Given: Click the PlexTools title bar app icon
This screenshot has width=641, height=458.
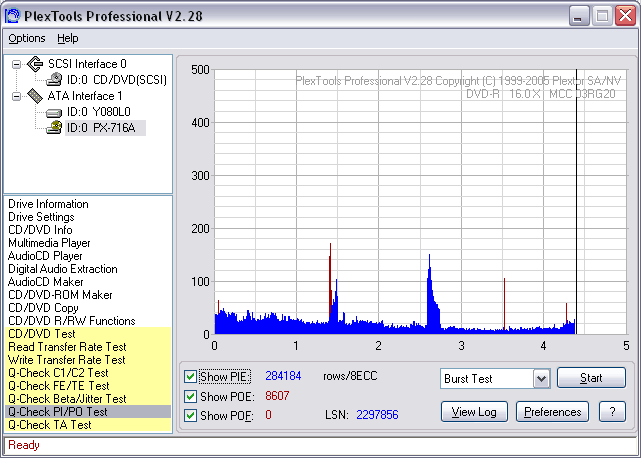Looking at the screenshot, I should (12, 16).
